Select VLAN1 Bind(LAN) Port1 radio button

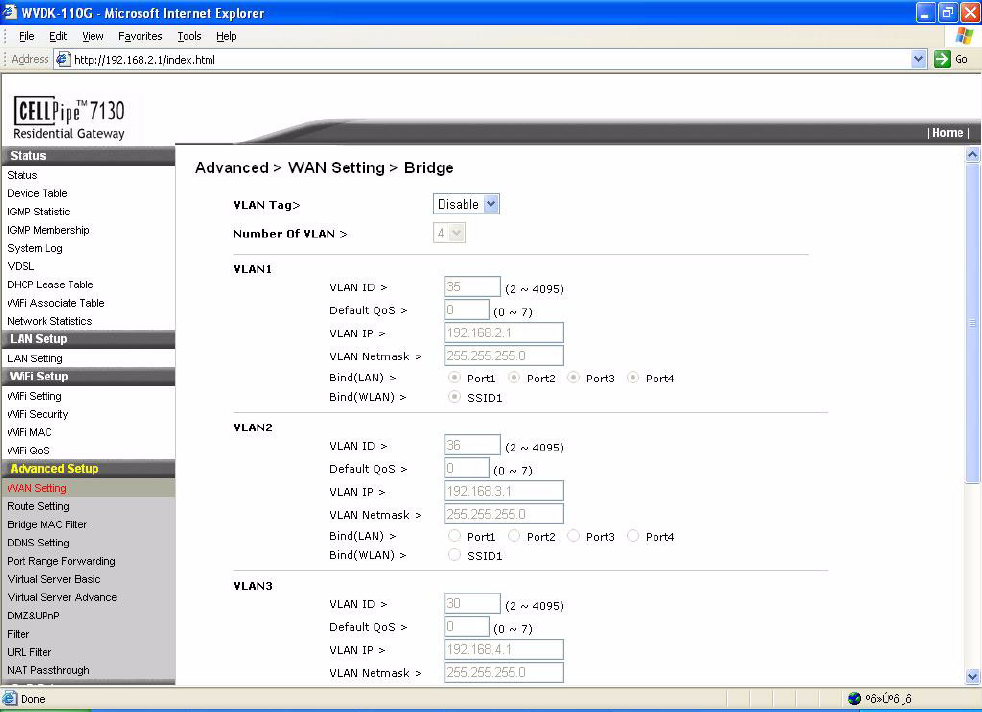coord(454,378)
